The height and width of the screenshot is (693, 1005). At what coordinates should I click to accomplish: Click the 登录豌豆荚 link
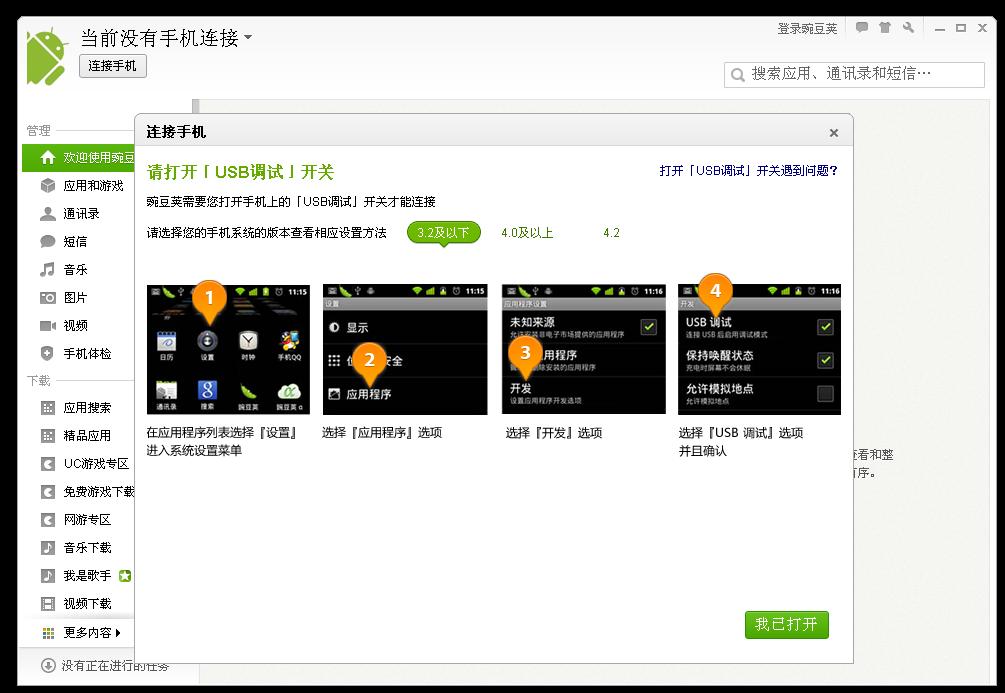807,29
